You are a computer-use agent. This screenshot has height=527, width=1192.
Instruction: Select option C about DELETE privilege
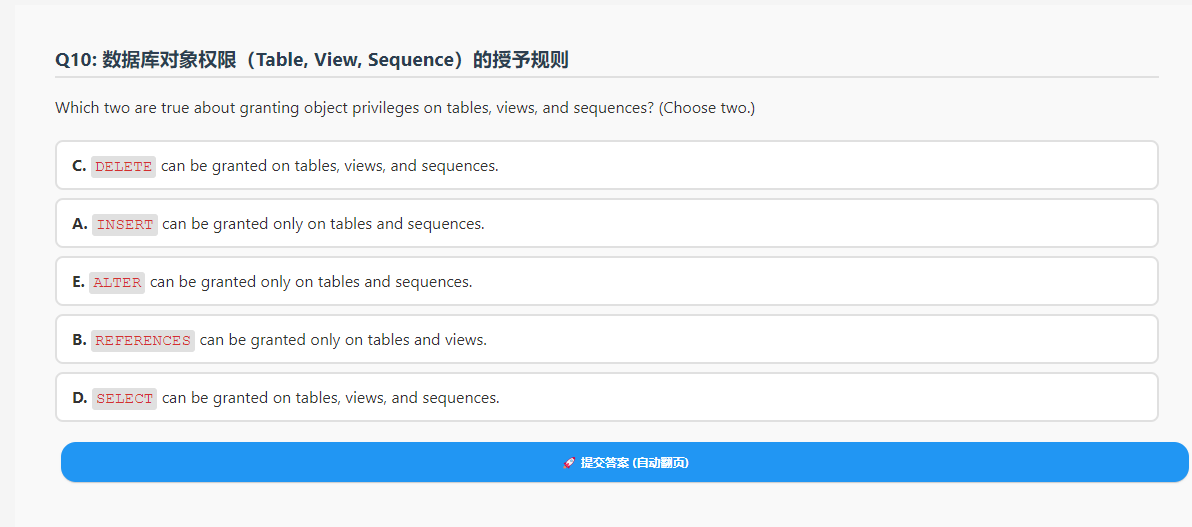[x=607, y=165]
